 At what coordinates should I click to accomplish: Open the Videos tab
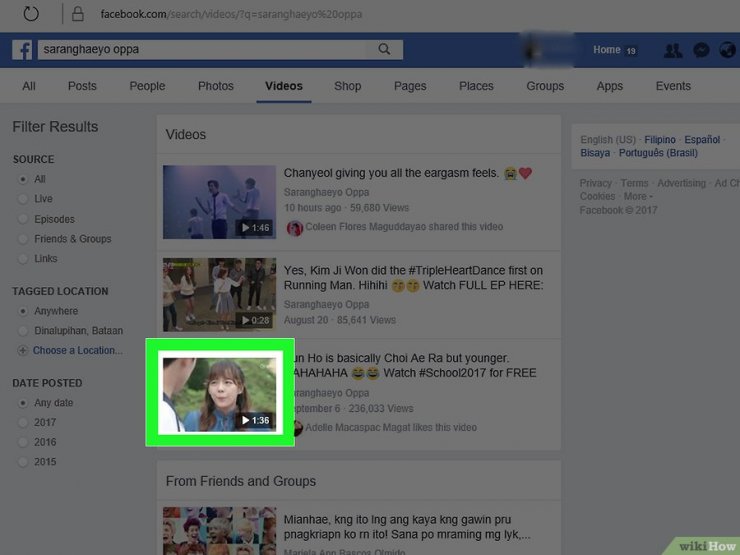pos(284,86)
